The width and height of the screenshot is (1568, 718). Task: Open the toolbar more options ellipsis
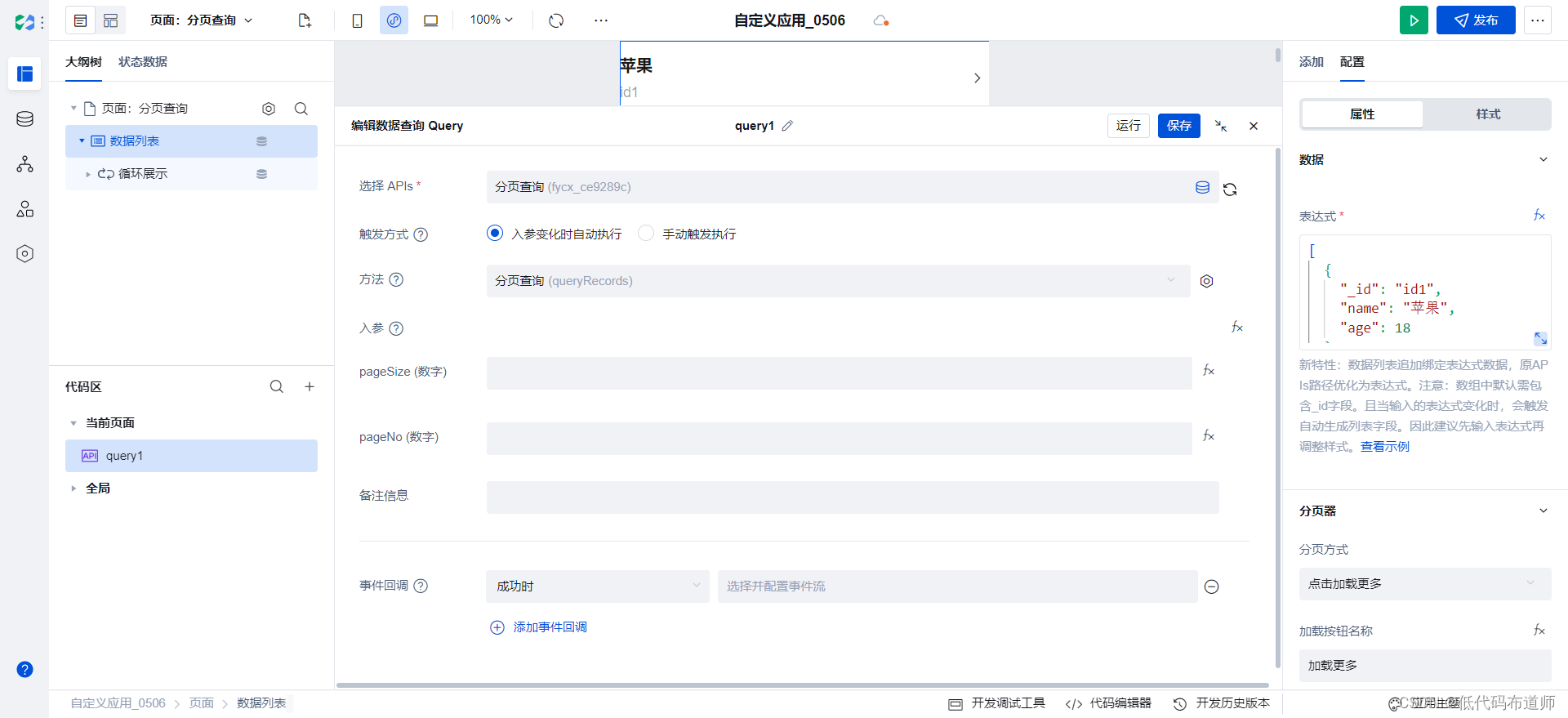click(601, 20)
